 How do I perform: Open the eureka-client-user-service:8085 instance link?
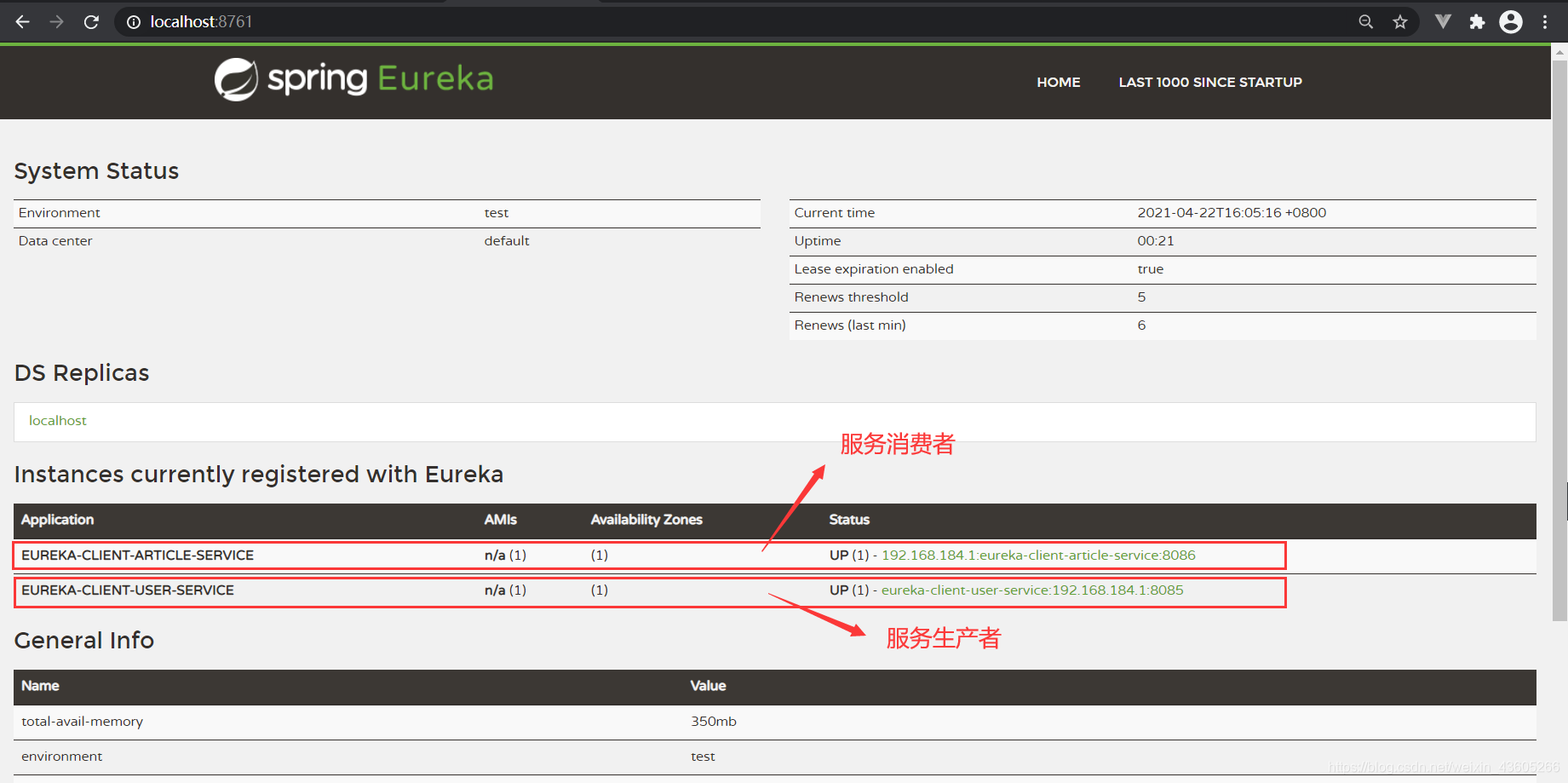(x=1032, y=590)
